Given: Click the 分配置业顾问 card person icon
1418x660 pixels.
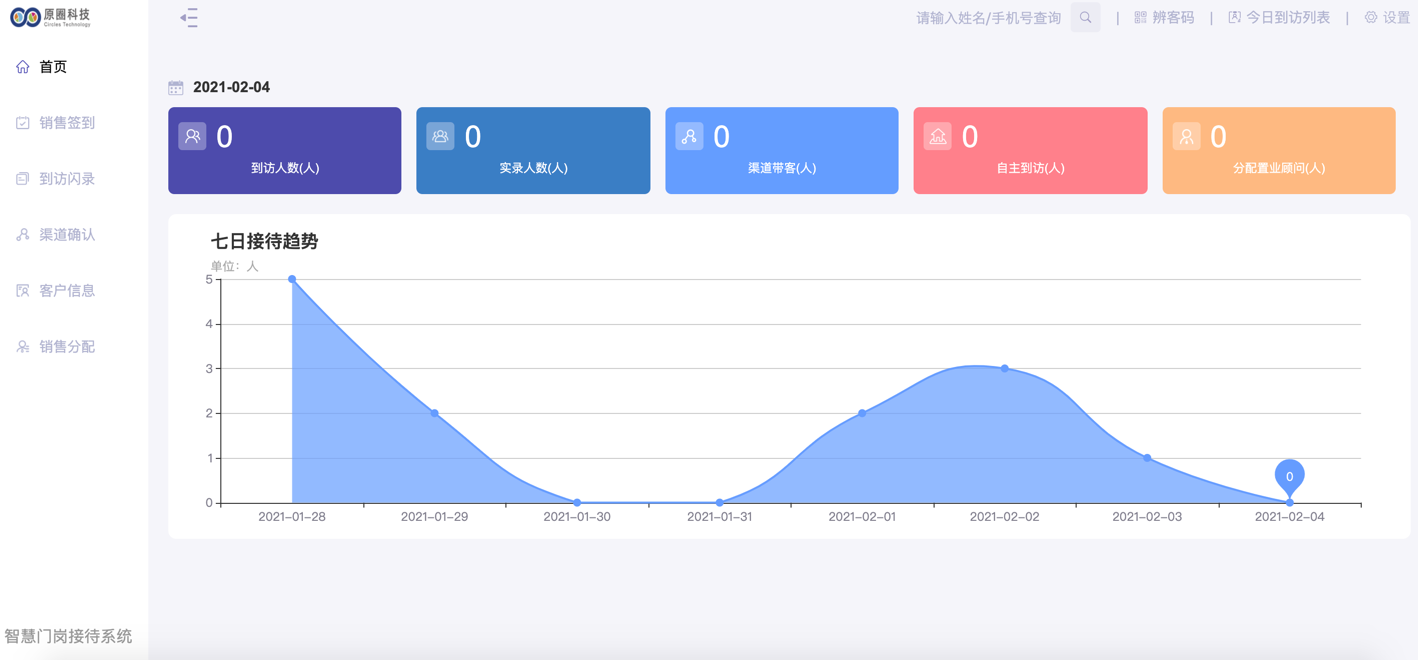Looking at the screenshot, I should pyautogui.click(x=1186, y=136).
